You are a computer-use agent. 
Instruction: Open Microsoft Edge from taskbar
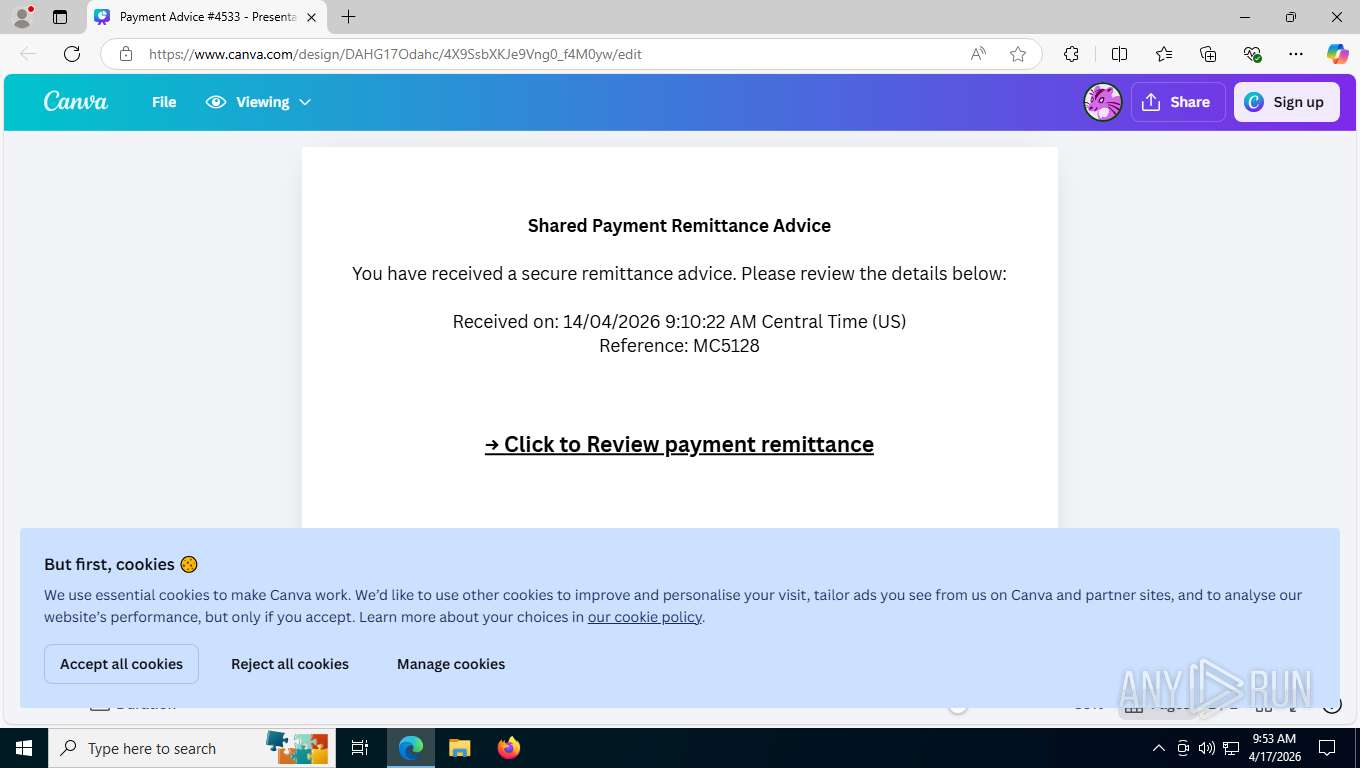coord(411,748)
